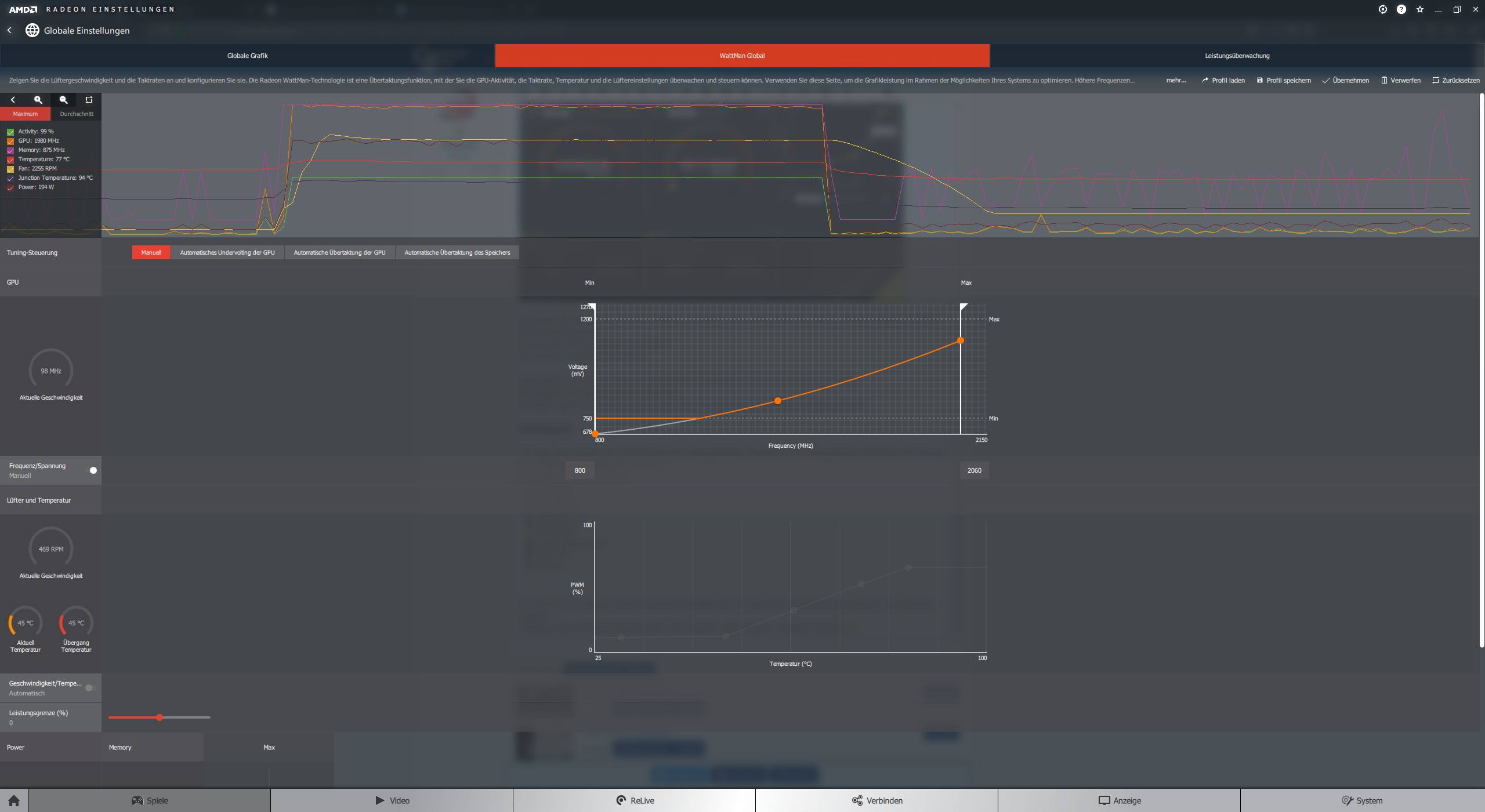This screenshot has width=1485, height=812.
Task: Go to the home icon in bottom bar
Action: point(14,800)
